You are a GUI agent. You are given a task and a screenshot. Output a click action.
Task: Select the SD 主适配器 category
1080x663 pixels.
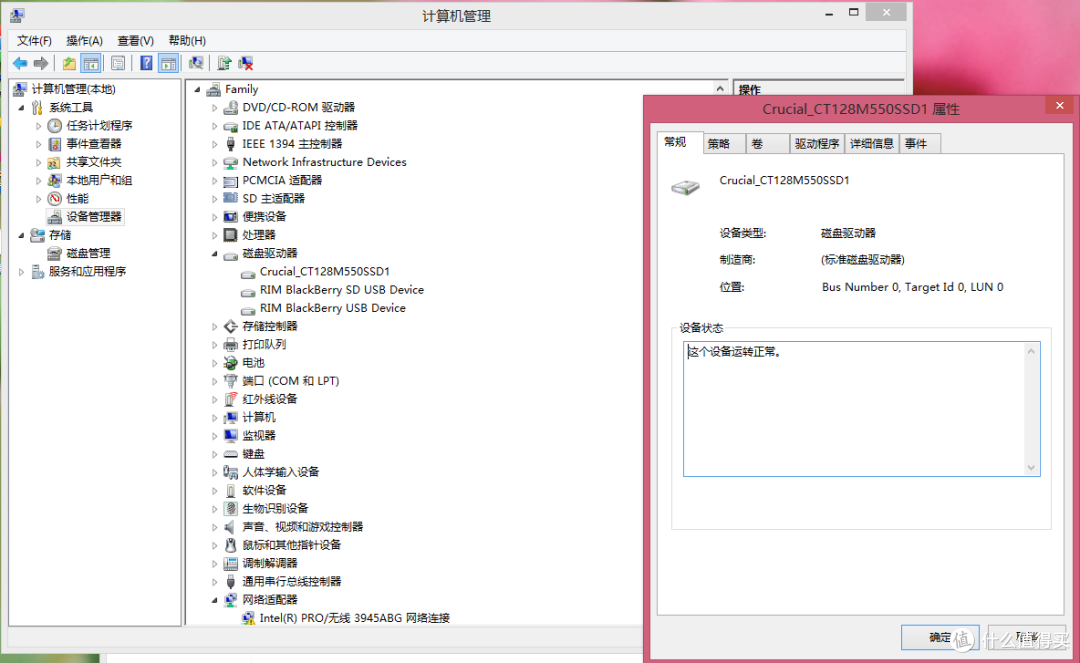pyautogui.click(x=273, y=198)
